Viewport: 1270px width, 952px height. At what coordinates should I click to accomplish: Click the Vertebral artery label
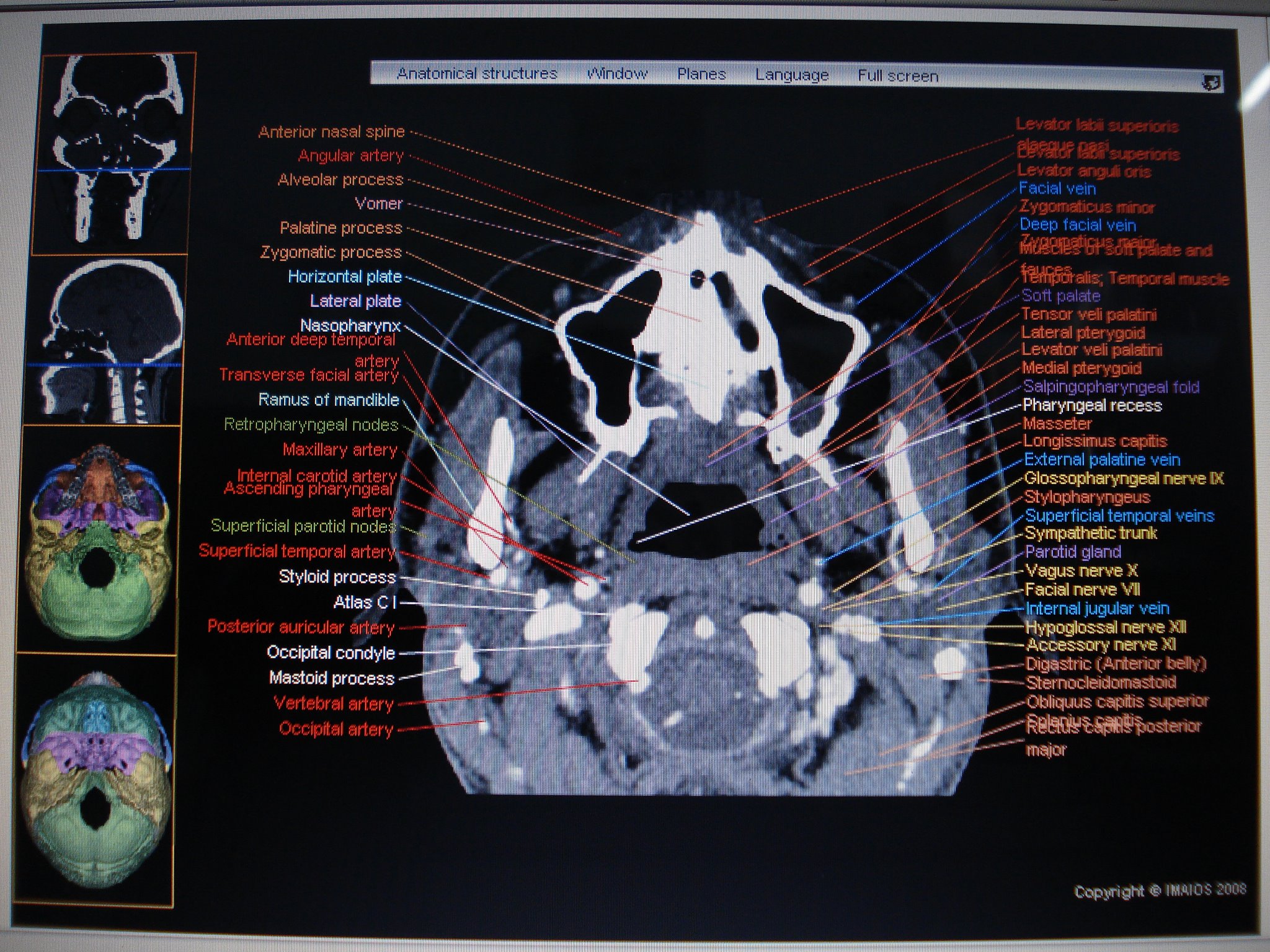click(x=334, y=703)
